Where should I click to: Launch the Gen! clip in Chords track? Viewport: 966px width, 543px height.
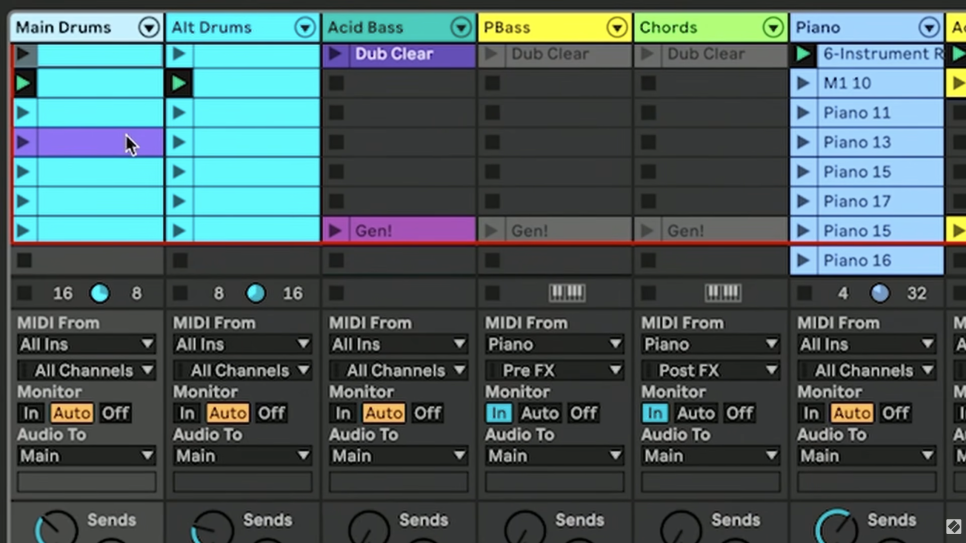(x=647, y=231)
